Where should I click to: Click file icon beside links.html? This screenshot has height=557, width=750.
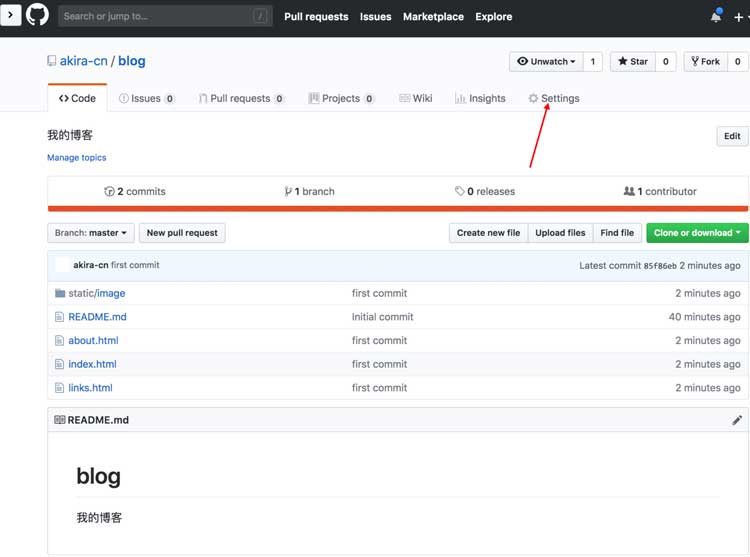tap(59, 388)
